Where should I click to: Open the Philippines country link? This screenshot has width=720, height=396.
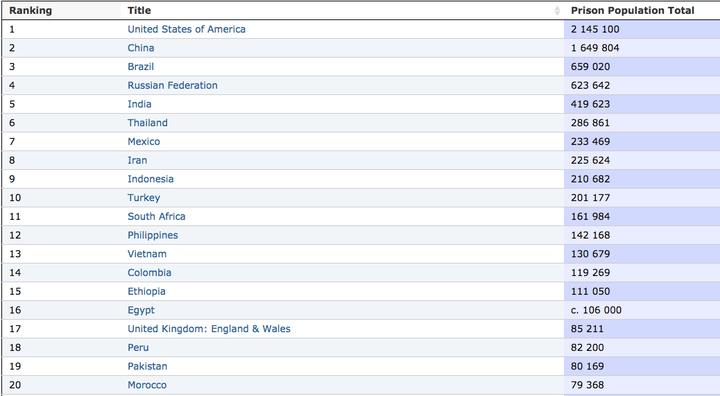click(x=153, y=235)
